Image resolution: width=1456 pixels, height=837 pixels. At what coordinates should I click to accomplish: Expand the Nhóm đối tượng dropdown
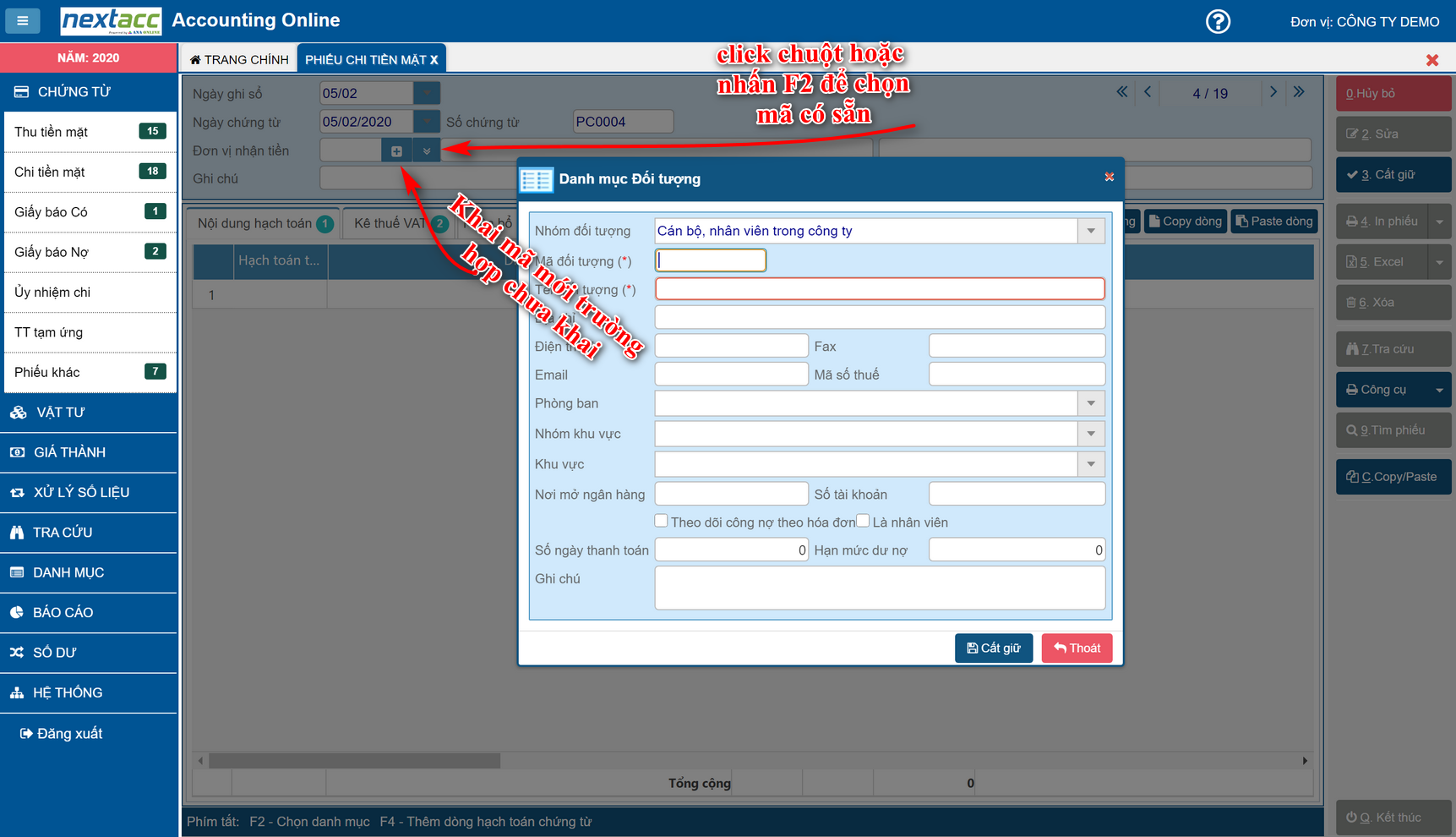click(x=1091, y=231)
